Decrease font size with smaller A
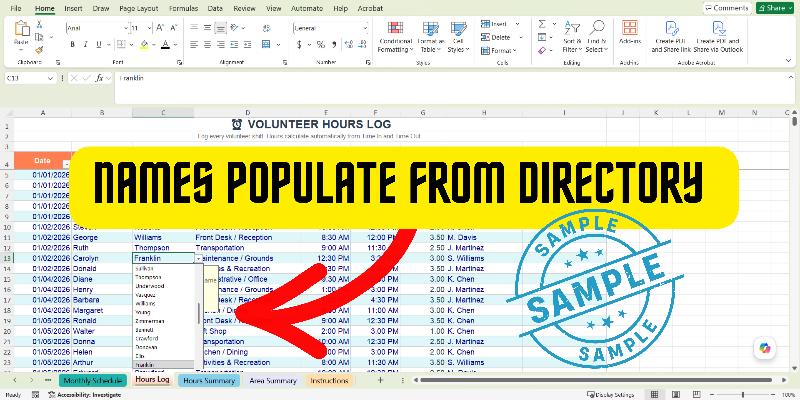The height and width of the screenshot is (400, 800). pos(173,28)
